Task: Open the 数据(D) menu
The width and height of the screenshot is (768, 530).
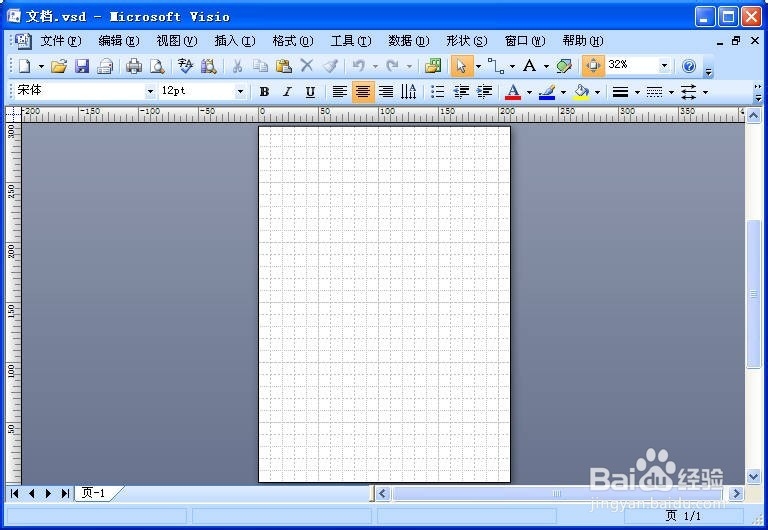Action: [x=409, y=41]
